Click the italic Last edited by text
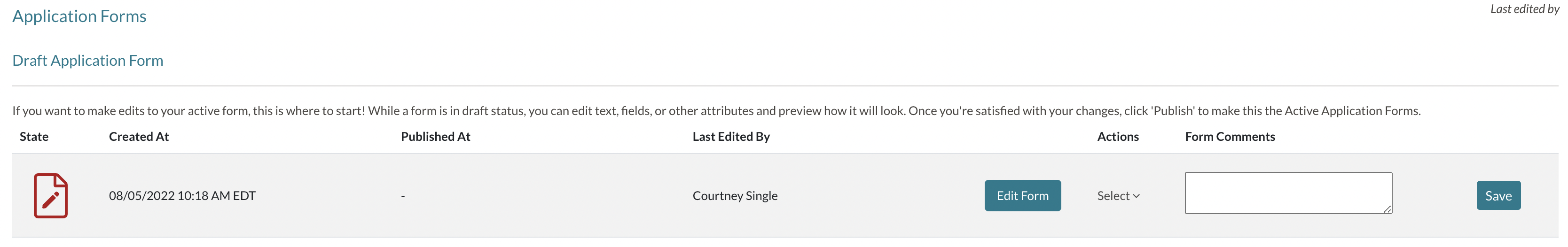This screenshot has height=247, width=1568. point(1524,8)
